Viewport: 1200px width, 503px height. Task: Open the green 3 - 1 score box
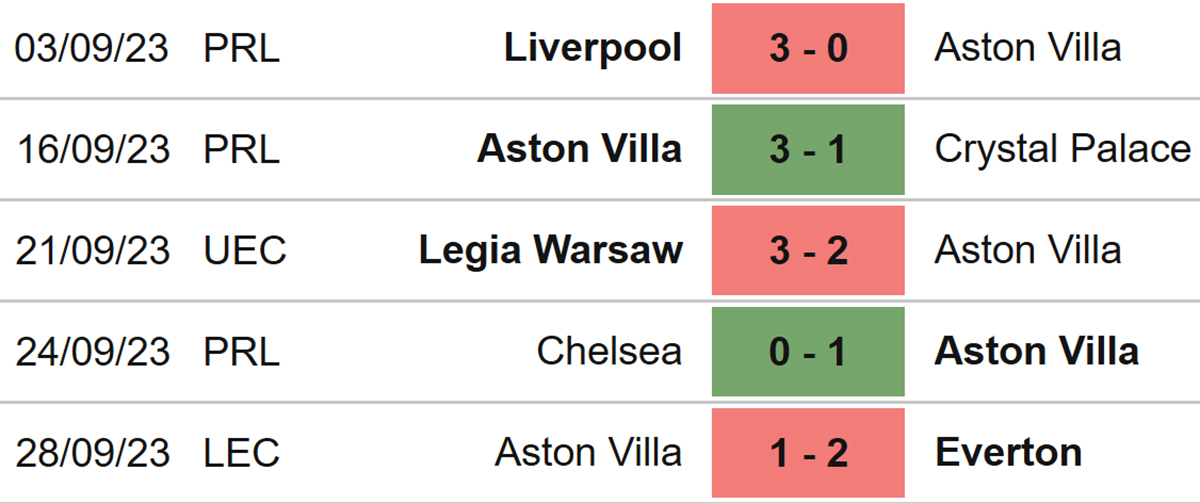(x=808, y=149)
